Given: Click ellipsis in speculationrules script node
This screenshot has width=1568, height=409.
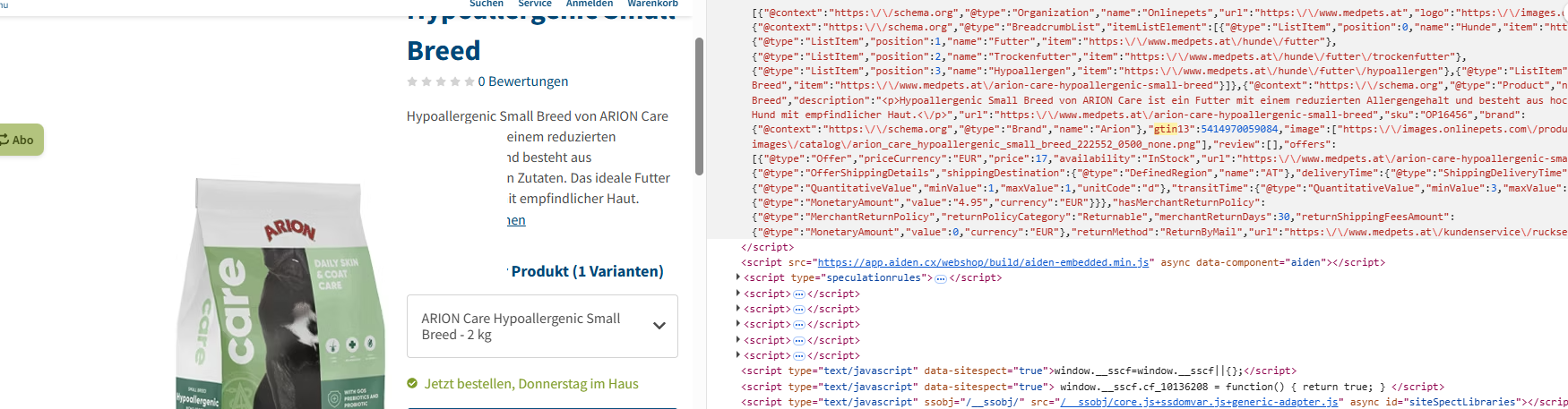Looking at the screenshot, I should [x=941, y=278].
